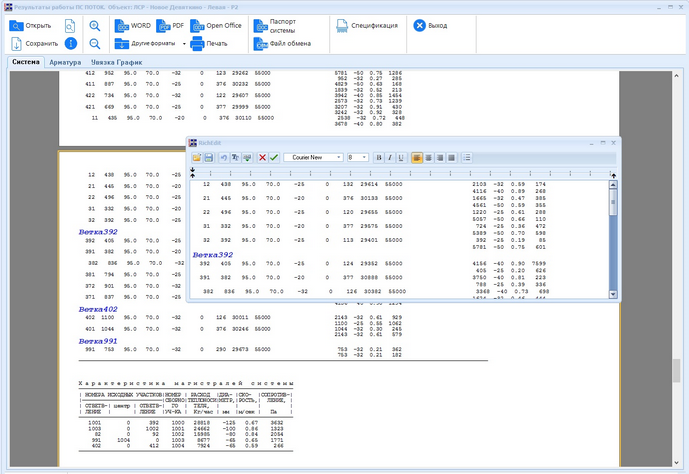Click the font settings icon in RichEdit
Image resolution: width=689 pixels, height=474 pixels.
point(236,157)
